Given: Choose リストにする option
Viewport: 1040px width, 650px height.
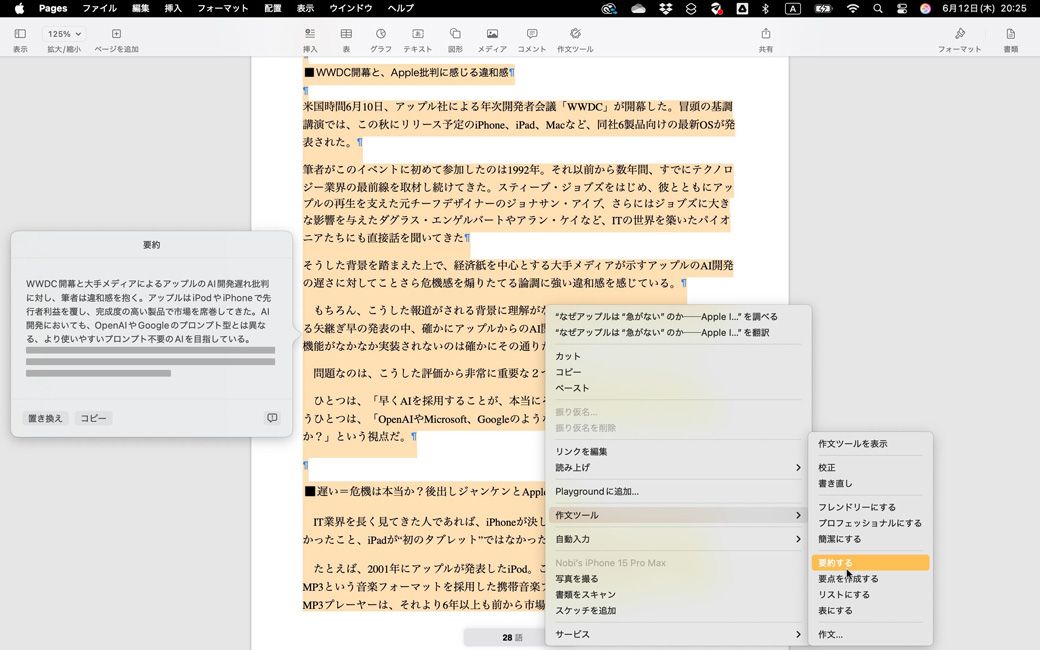Looking at the screenshot, I should pos(870,595).
